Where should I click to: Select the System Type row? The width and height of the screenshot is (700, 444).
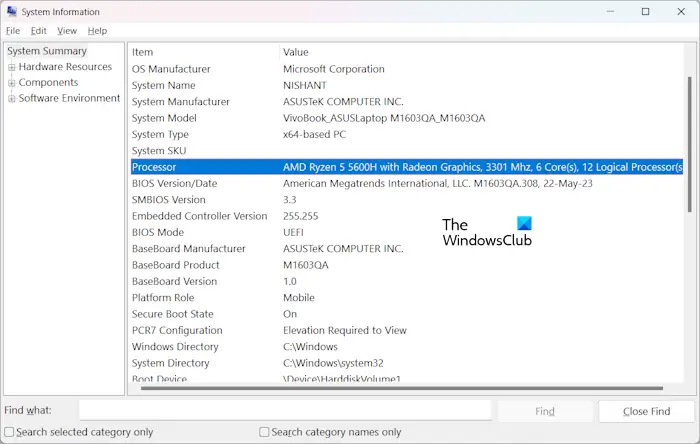pyautogui.click(x=407, y=134)
